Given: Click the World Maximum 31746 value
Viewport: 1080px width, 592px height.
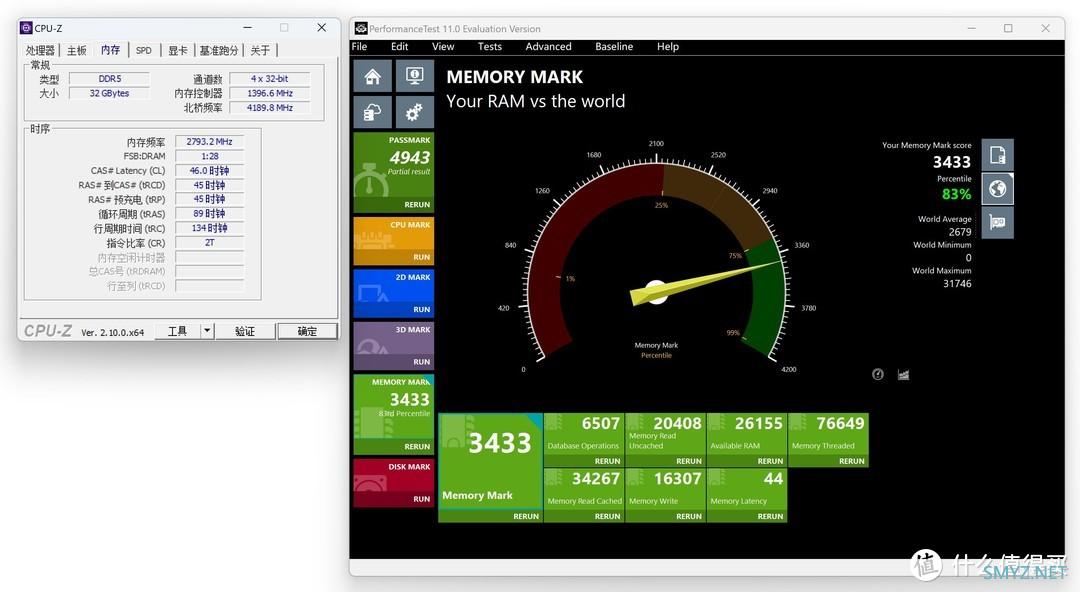Looking at the screenshot, I should click(x=957, y=283).
